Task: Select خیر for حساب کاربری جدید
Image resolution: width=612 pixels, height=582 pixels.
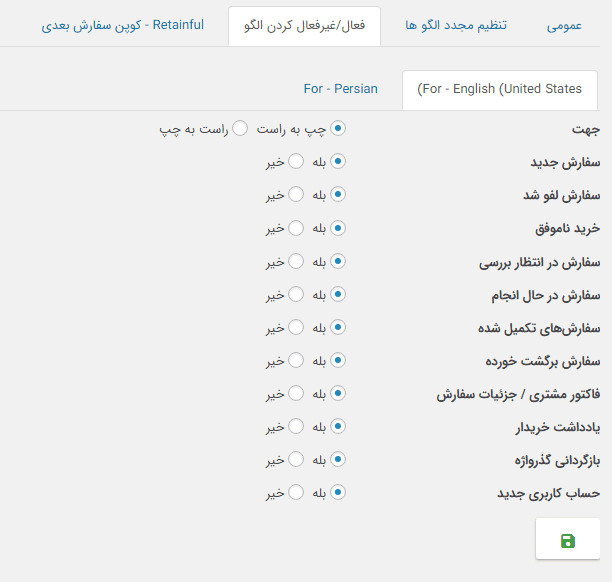Action: point(296,492)
